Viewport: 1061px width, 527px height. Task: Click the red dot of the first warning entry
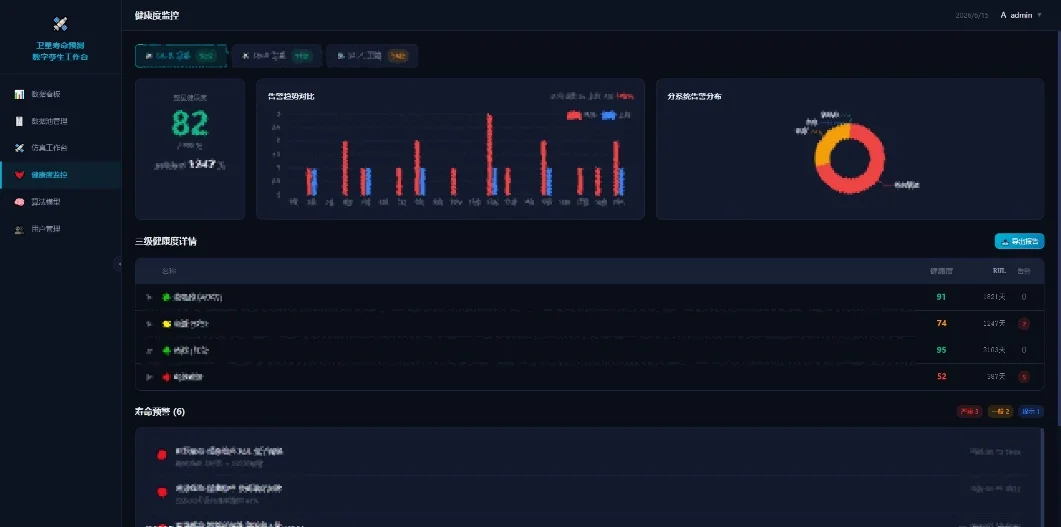[162, 455]
